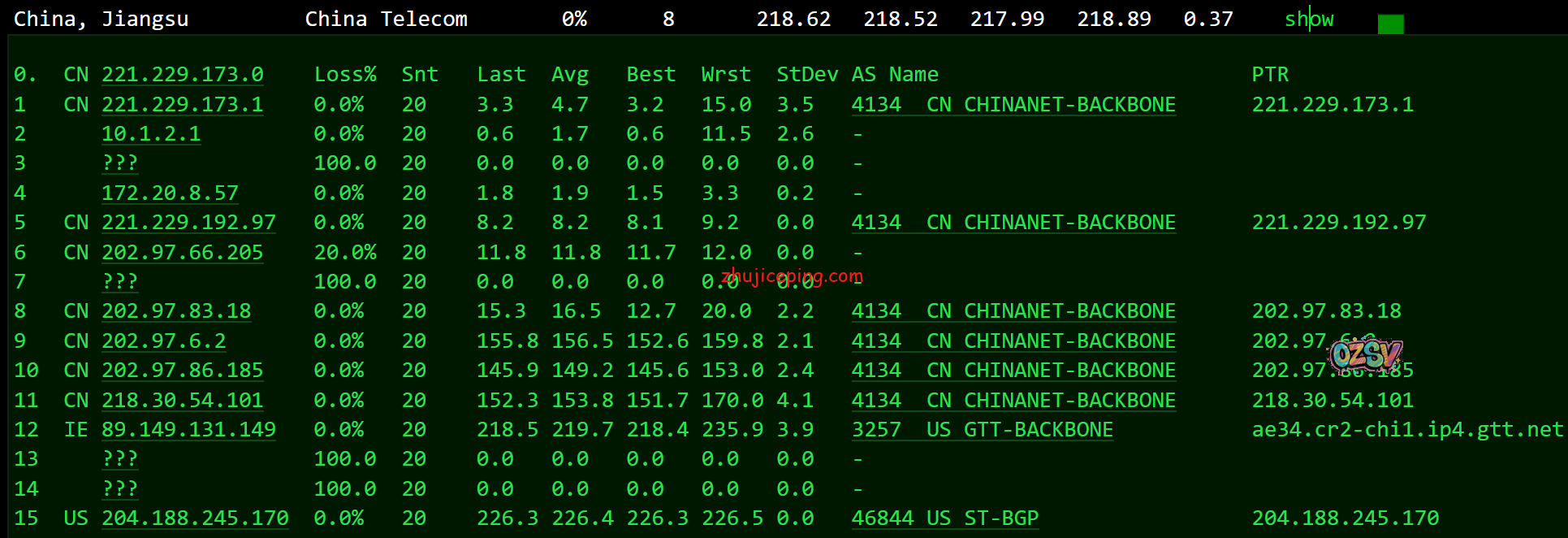Open the 202.97.83.18 address link
This screenshot has width=1568, height=538.
(176, 311)
